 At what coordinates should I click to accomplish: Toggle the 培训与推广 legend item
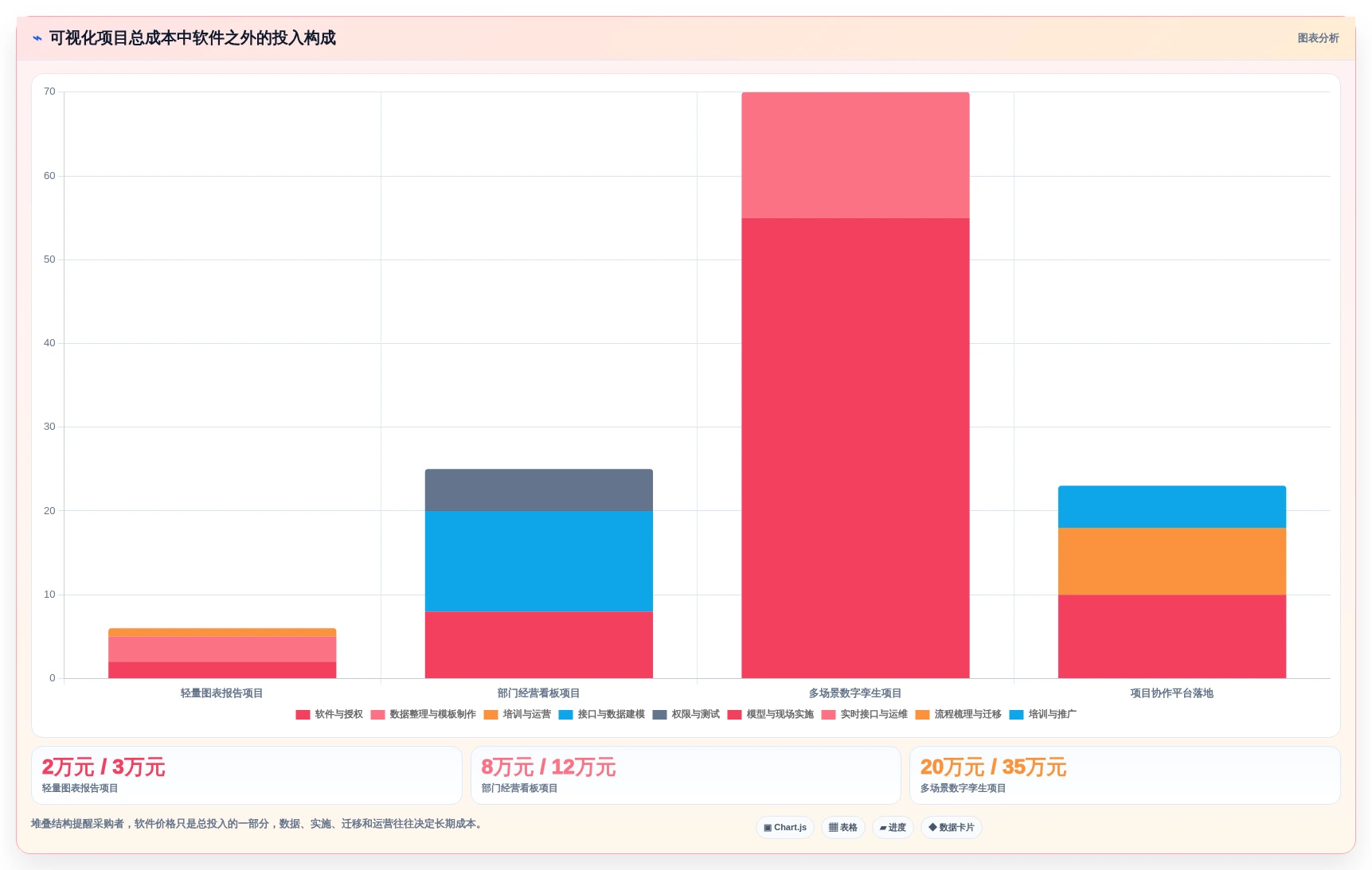[1042, 715]
